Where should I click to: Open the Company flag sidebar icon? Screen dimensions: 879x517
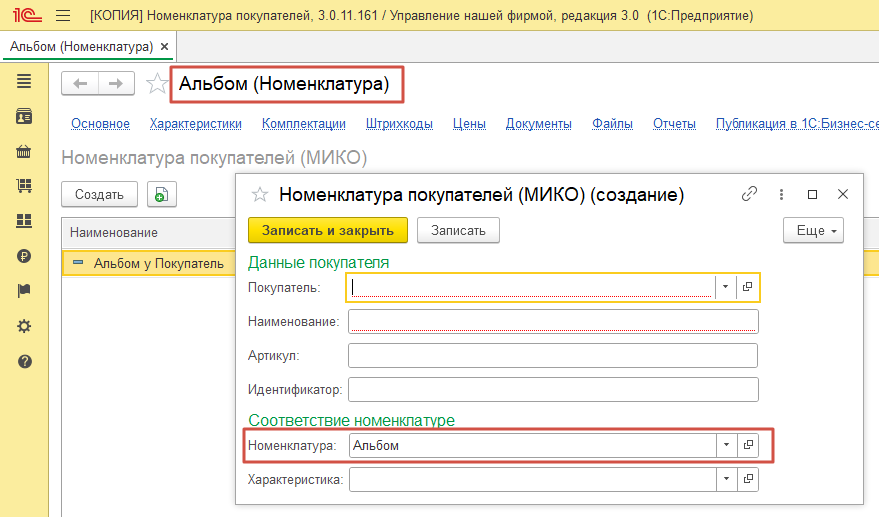point(24,291)
